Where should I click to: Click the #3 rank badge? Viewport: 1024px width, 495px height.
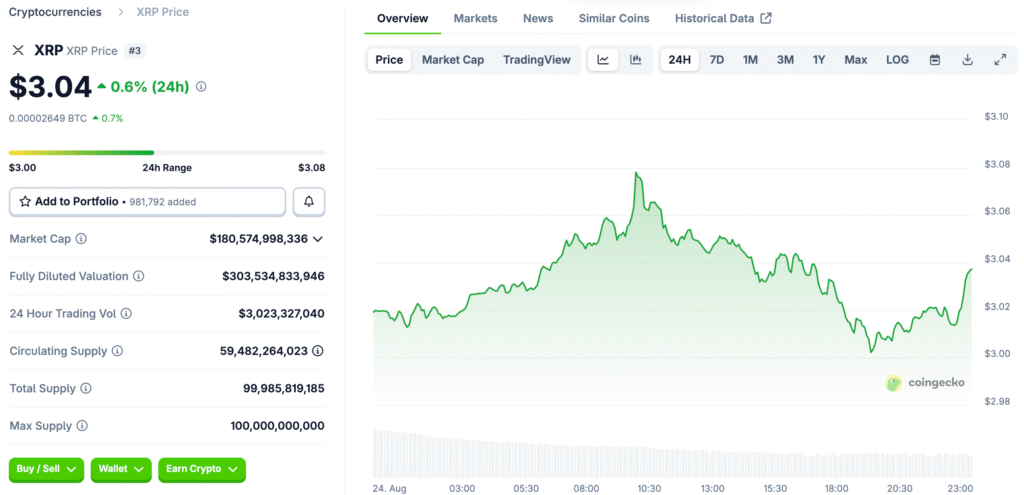pos(135,51)
